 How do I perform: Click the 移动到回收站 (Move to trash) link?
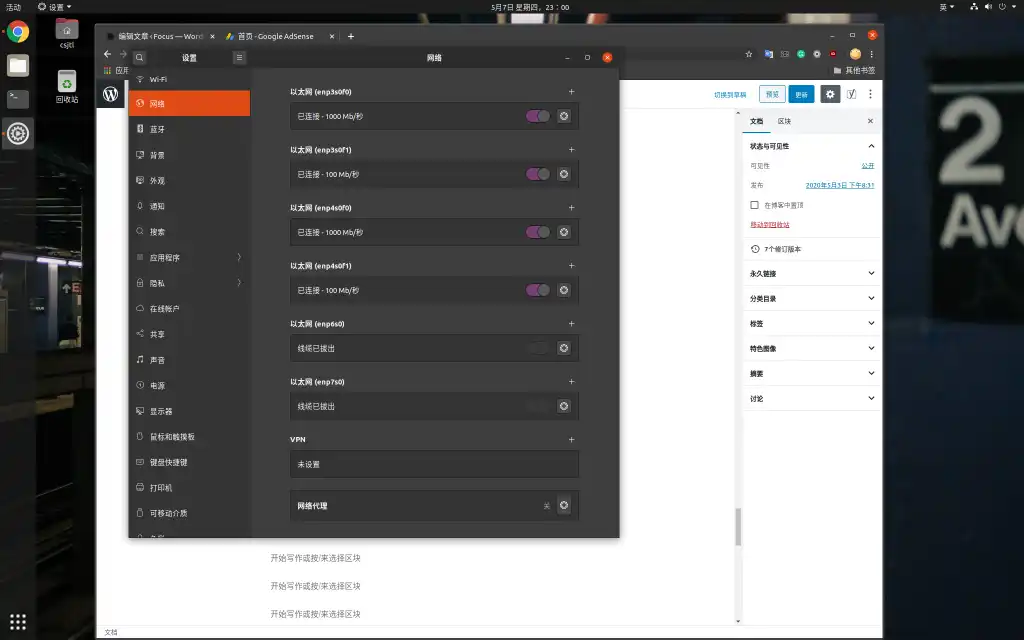pos(776,224)
